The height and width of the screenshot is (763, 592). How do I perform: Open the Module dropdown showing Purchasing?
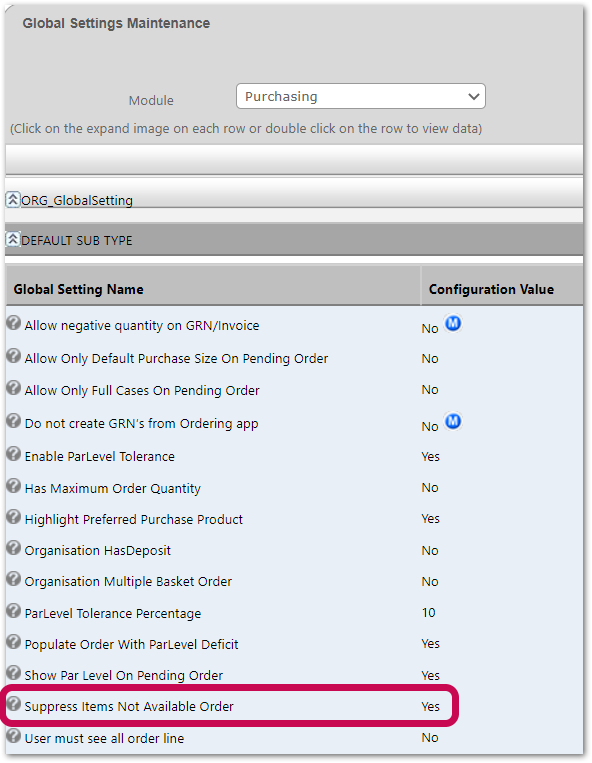pyautogui.click(x=360, y=96)
